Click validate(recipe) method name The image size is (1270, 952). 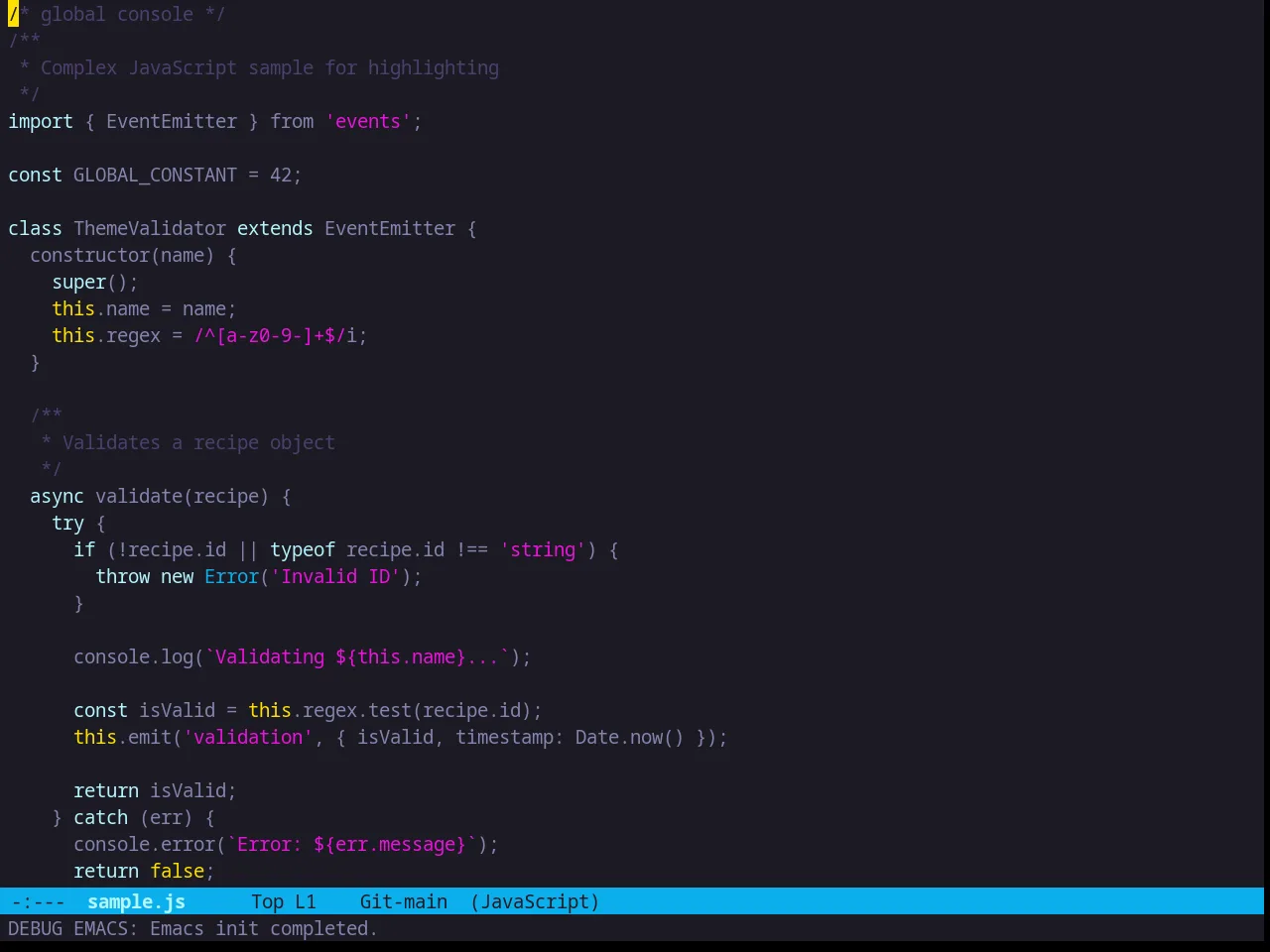click(182, 496)
